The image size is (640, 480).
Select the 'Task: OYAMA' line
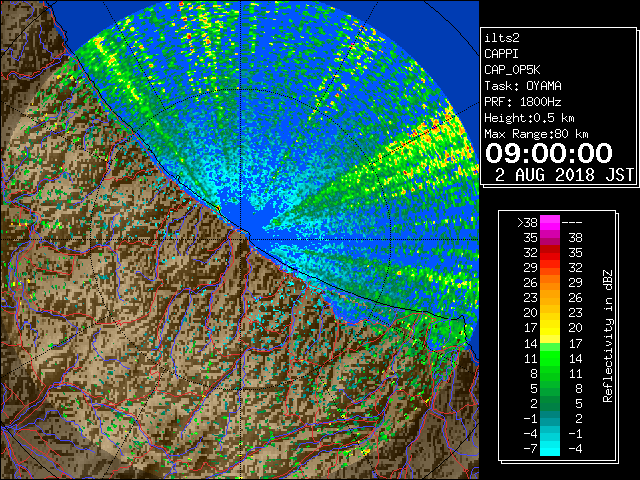coord(523,86)
